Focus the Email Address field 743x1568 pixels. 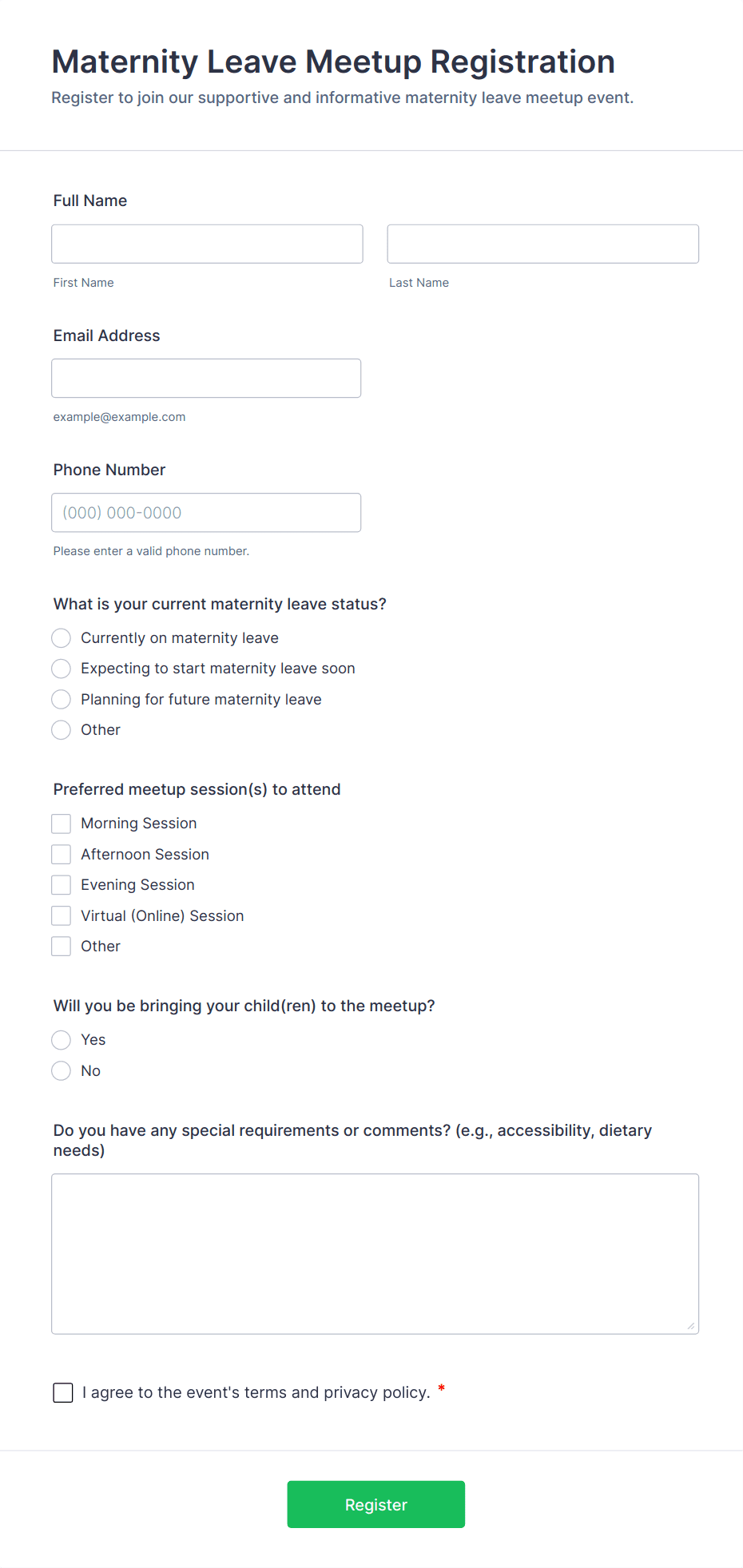click(206, 378)
